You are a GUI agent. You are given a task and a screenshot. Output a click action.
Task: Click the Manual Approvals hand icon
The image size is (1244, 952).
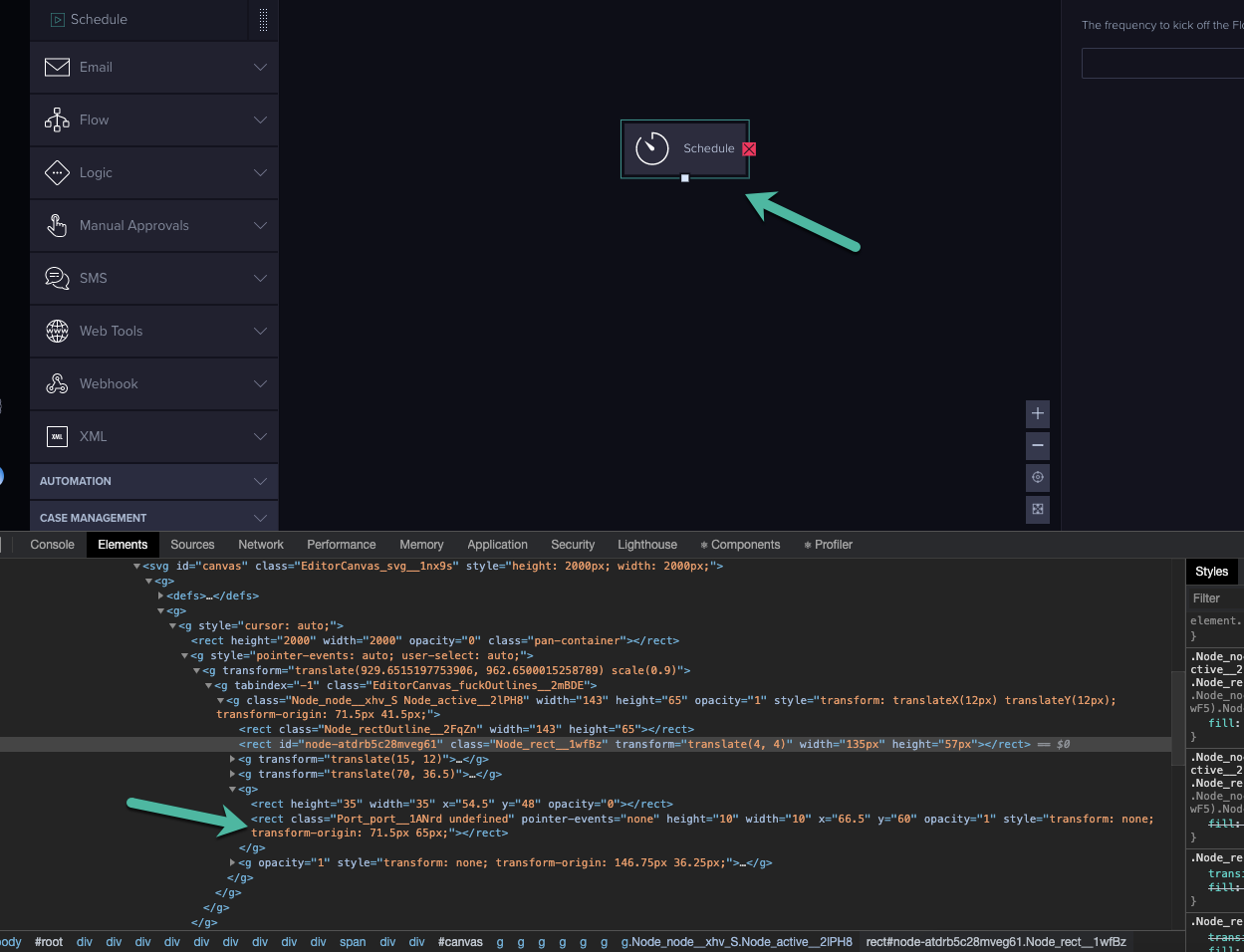click(57, 225)
